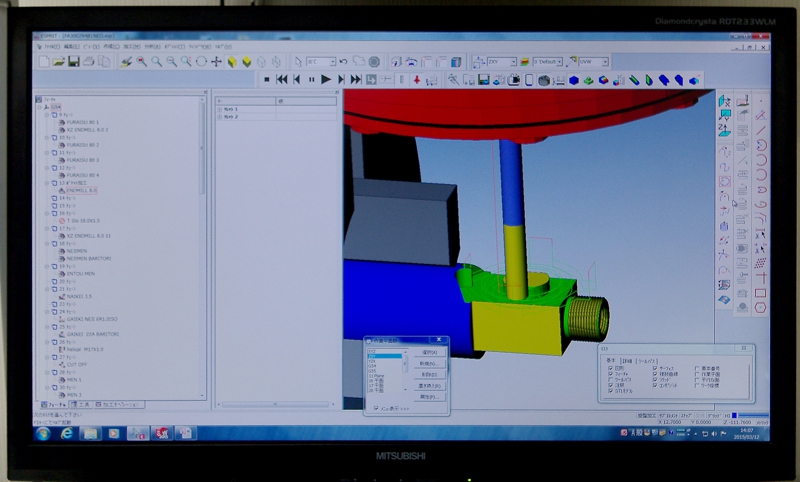Click the blue cube icon in the simulation toolbar

tap(574, 81)
